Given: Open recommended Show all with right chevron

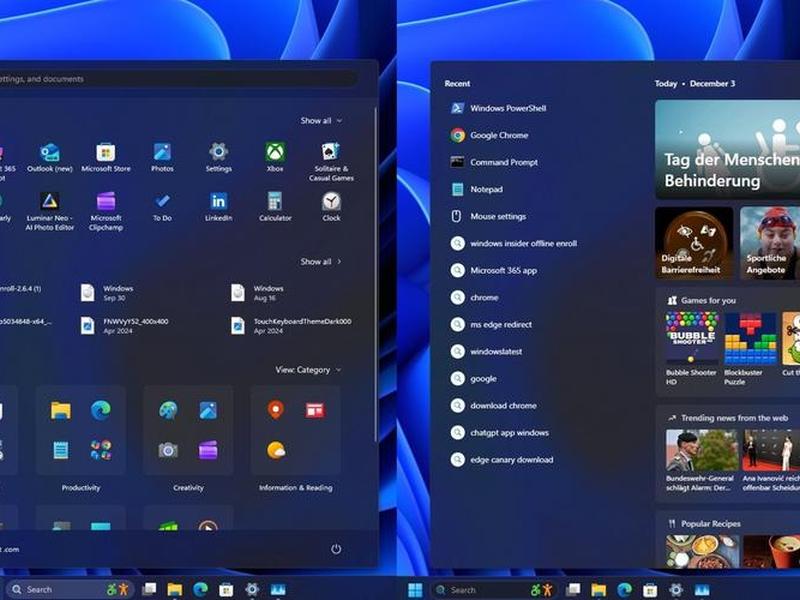Looking at the screenshot, I should (321, 262).
